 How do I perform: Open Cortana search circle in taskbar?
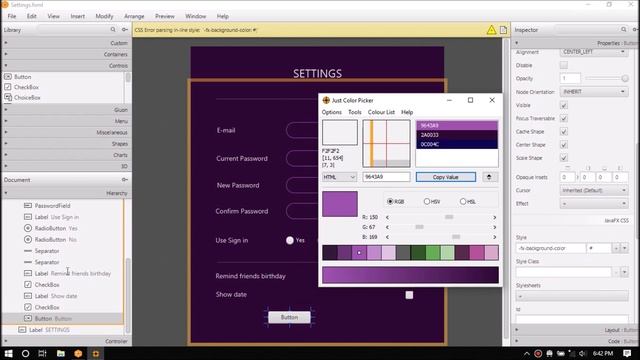pos(25,353)
